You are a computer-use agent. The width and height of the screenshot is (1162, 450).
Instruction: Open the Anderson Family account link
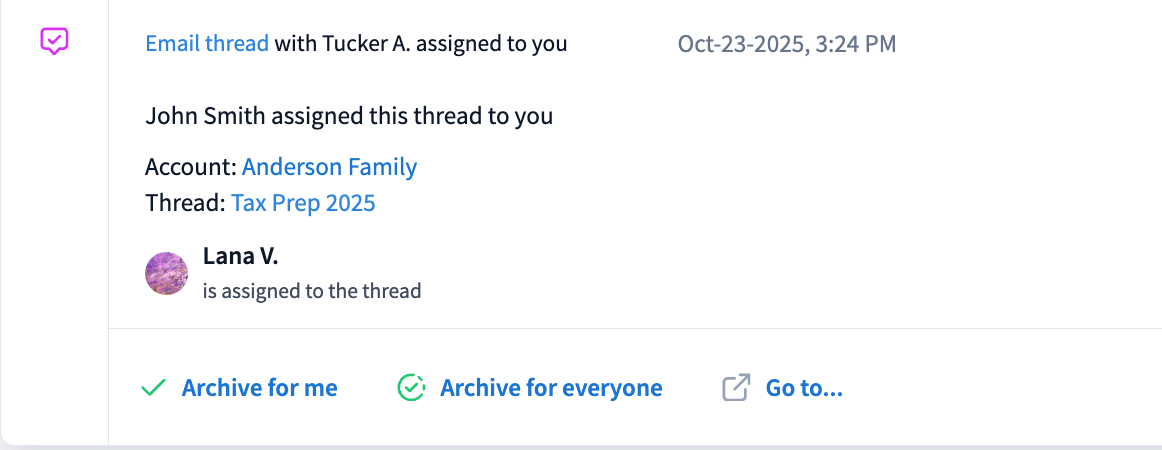coord(329,167)
